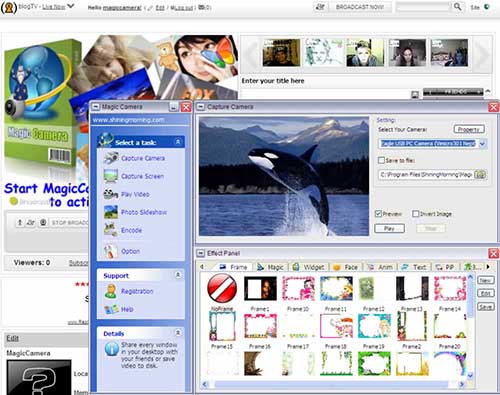Click the save file path input field
500x395 pixels.
pos(427,174)
